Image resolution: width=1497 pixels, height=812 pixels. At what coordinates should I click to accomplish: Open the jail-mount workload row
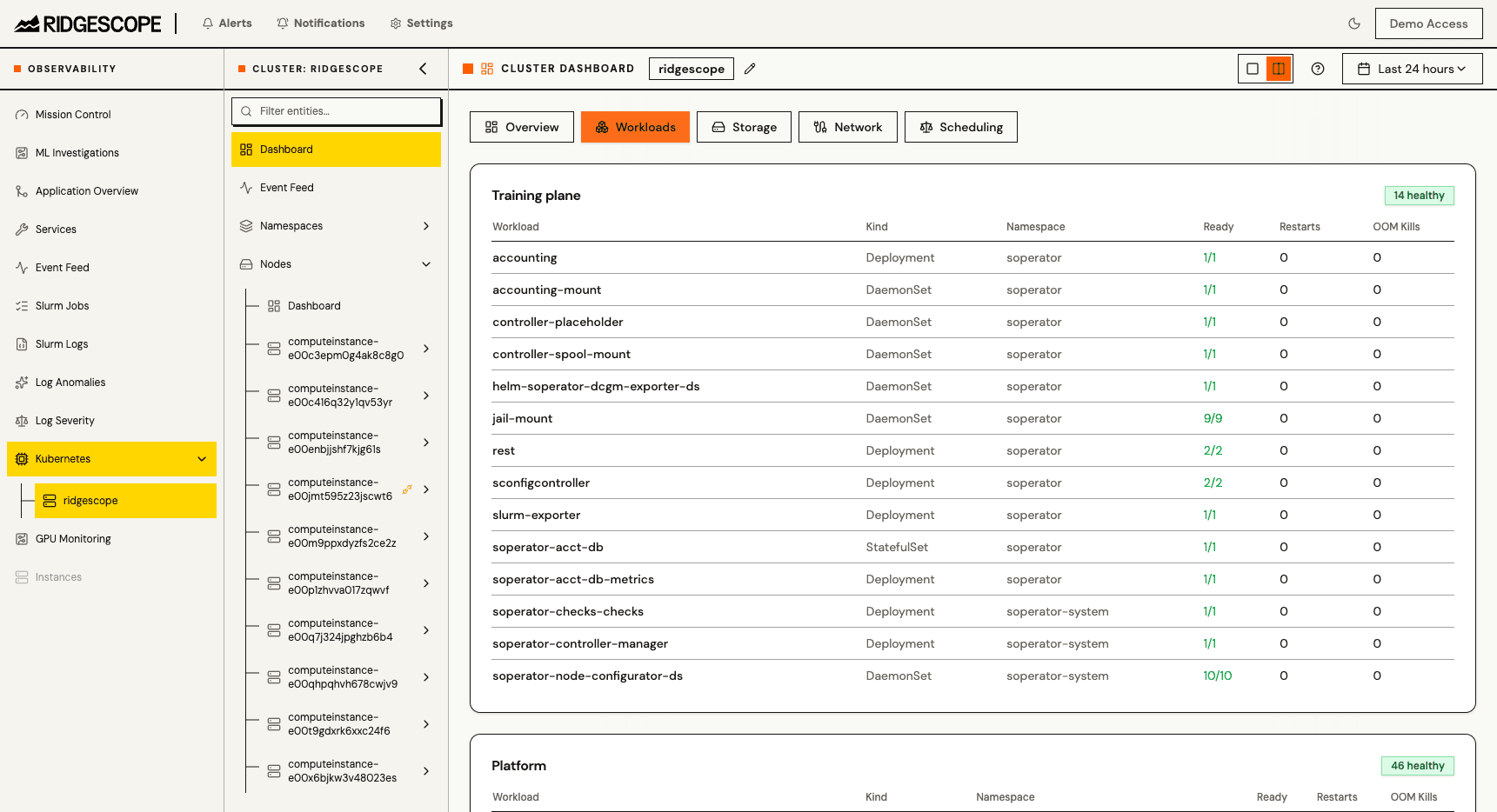pos(972,419)
